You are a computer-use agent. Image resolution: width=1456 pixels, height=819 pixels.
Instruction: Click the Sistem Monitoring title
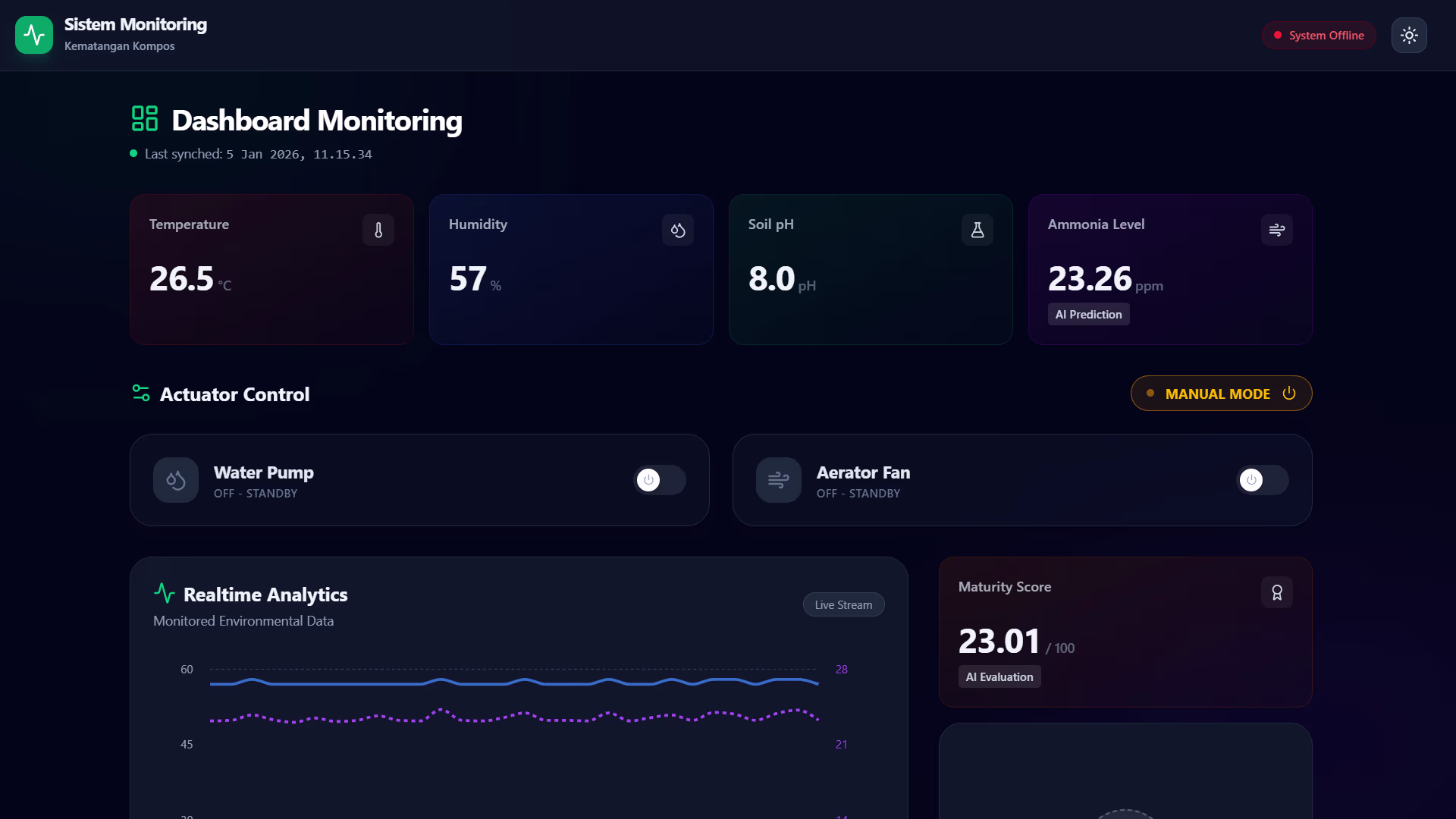[136, 24]
